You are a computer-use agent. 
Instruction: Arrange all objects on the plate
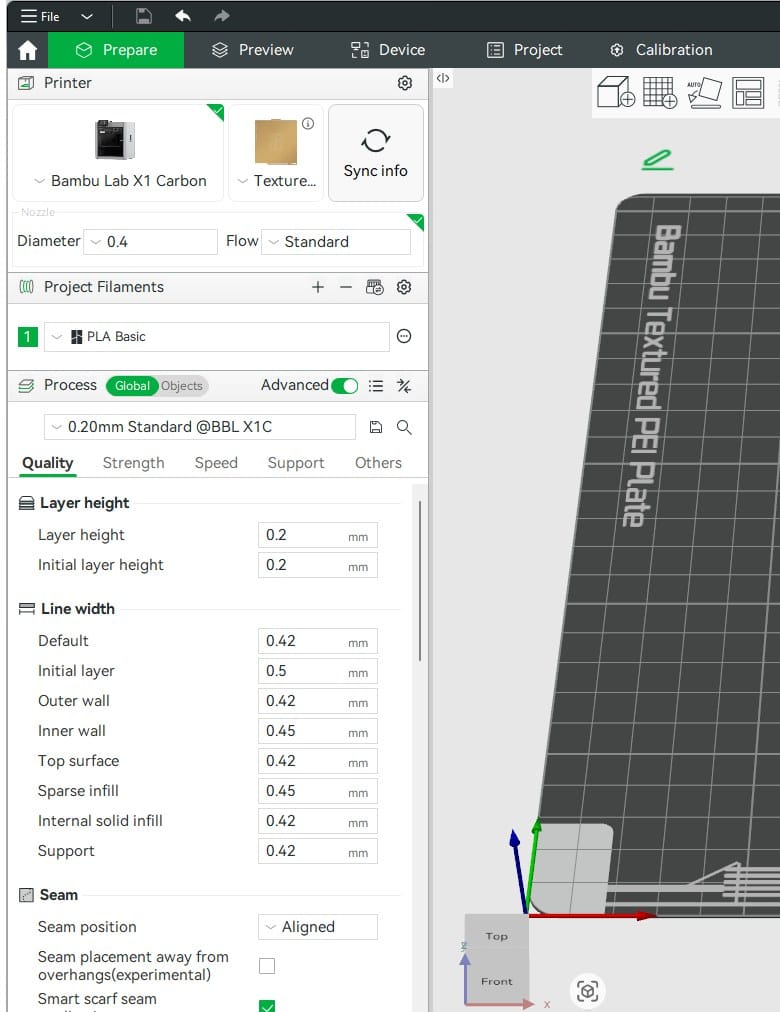[748, 92]
